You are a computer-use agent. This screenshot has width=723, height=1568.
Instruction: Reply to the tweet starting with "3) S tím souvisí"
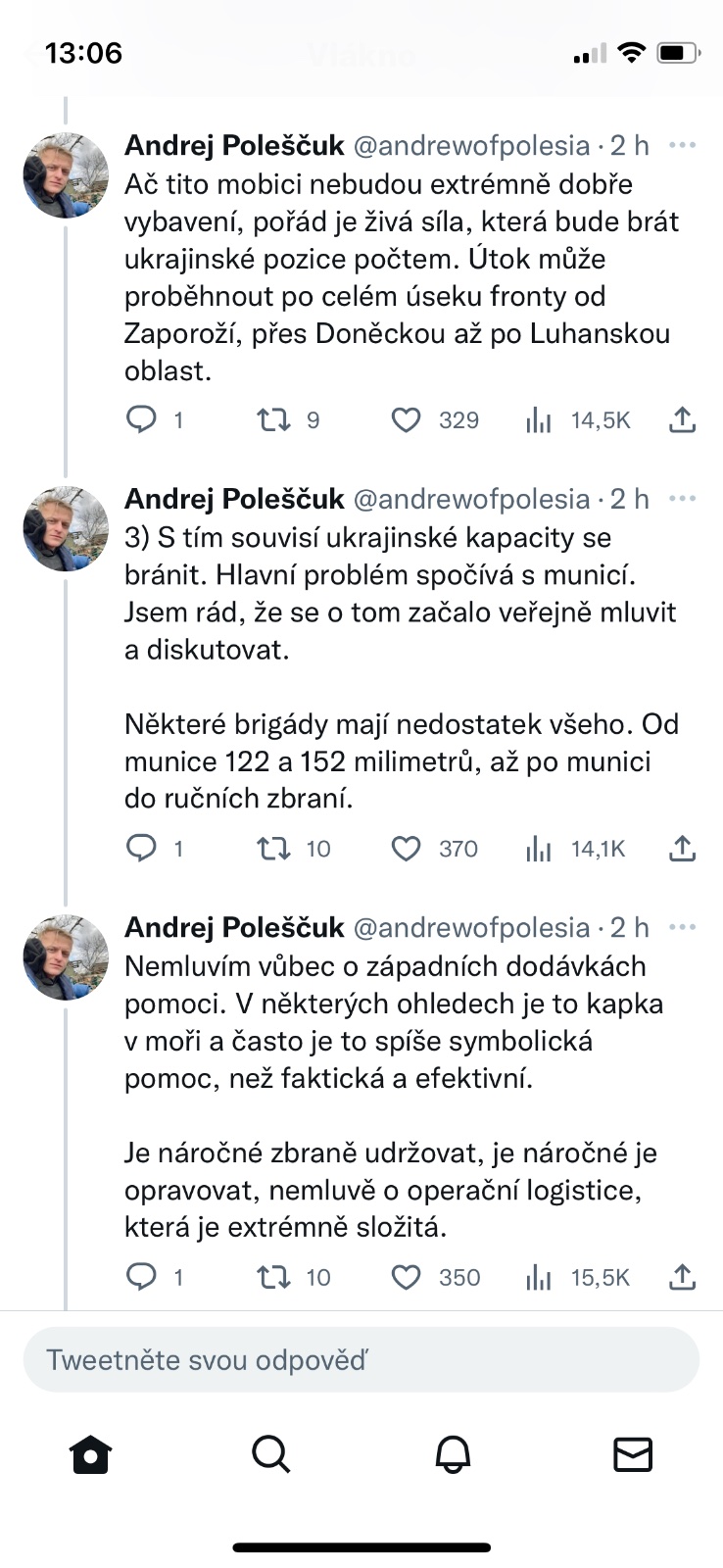coord(142,849)
